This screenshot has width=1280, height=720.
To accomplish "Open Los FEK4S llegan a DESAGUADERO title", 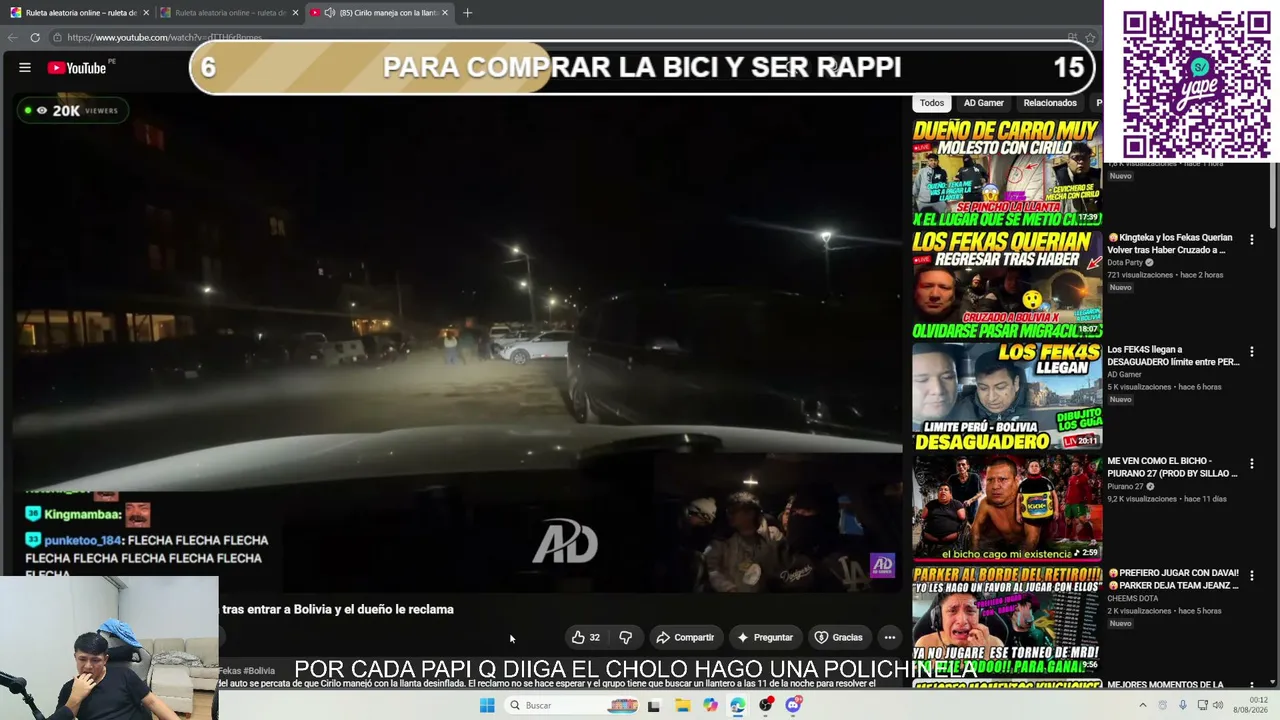I will click(1173, 356).
